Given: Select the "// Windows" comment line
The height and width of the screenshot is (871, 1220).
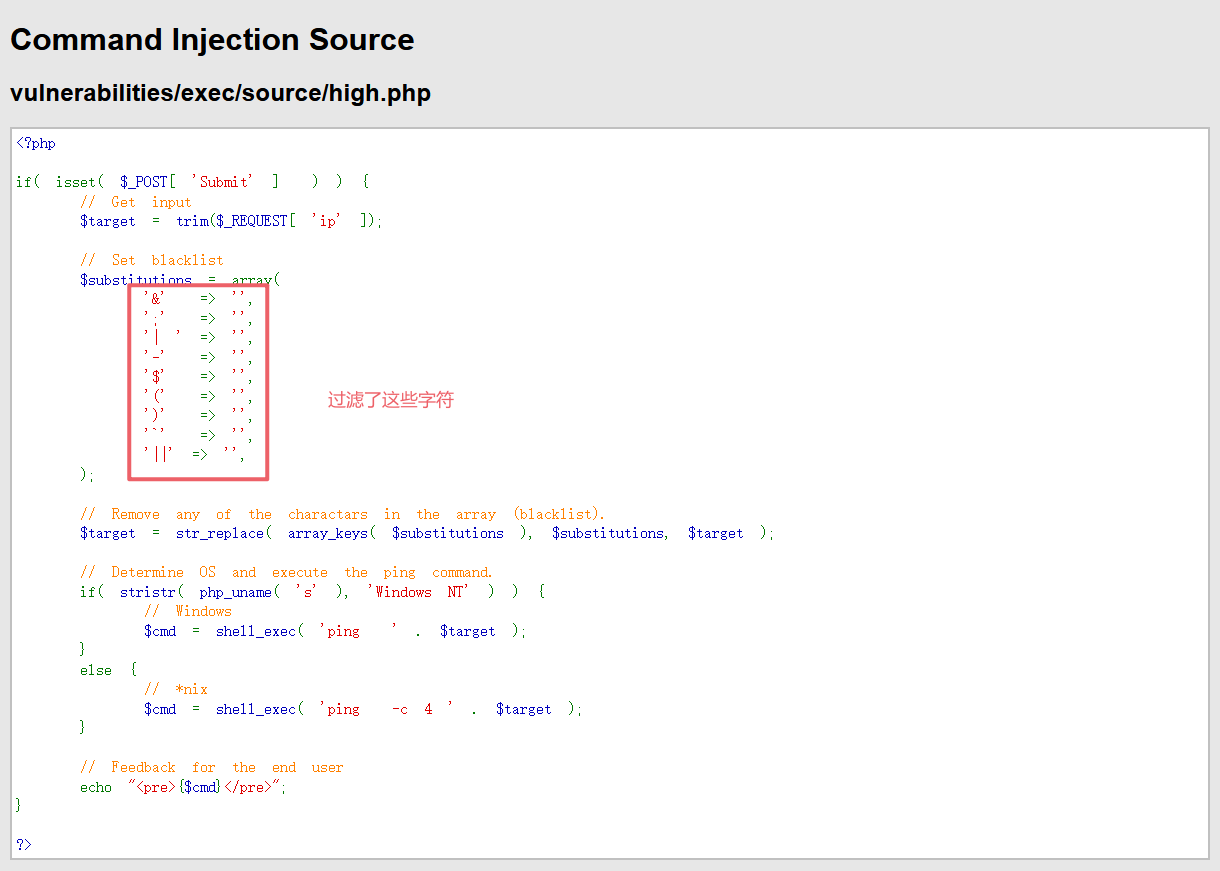Looking at the screenshot, I should (187, 611).
